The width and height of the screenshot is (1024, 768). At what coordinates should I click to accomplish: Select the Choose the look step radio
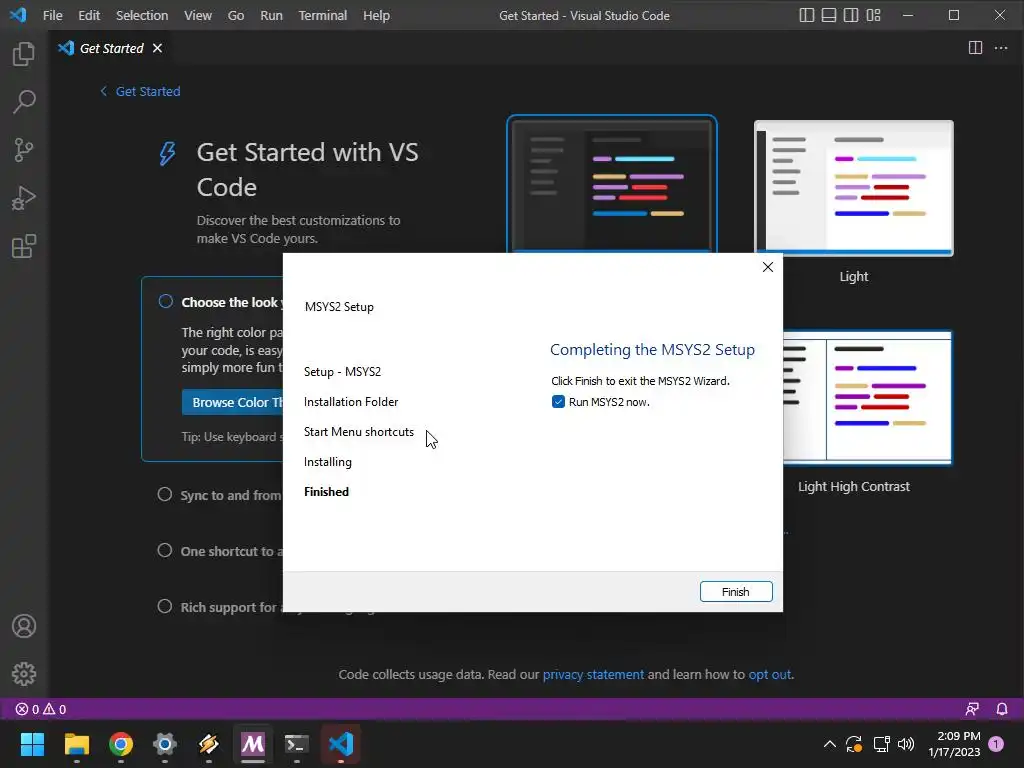[x=166, y=301]
